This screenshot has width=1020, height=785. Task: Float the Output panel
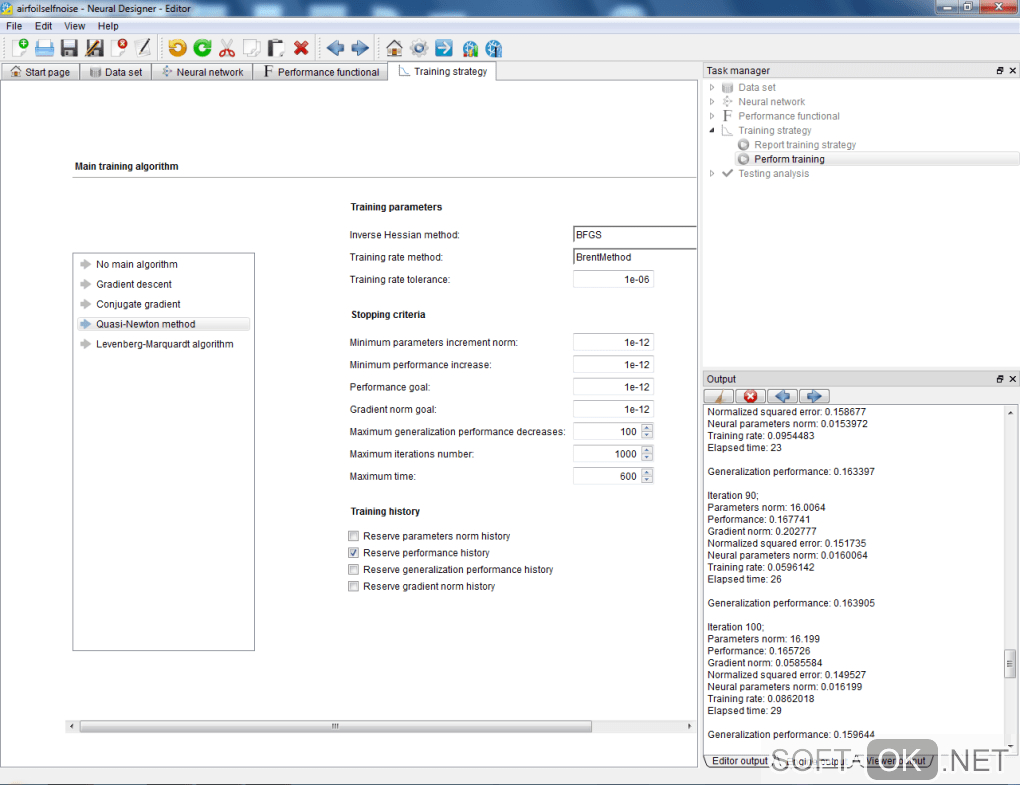[x=1000, y=379]
